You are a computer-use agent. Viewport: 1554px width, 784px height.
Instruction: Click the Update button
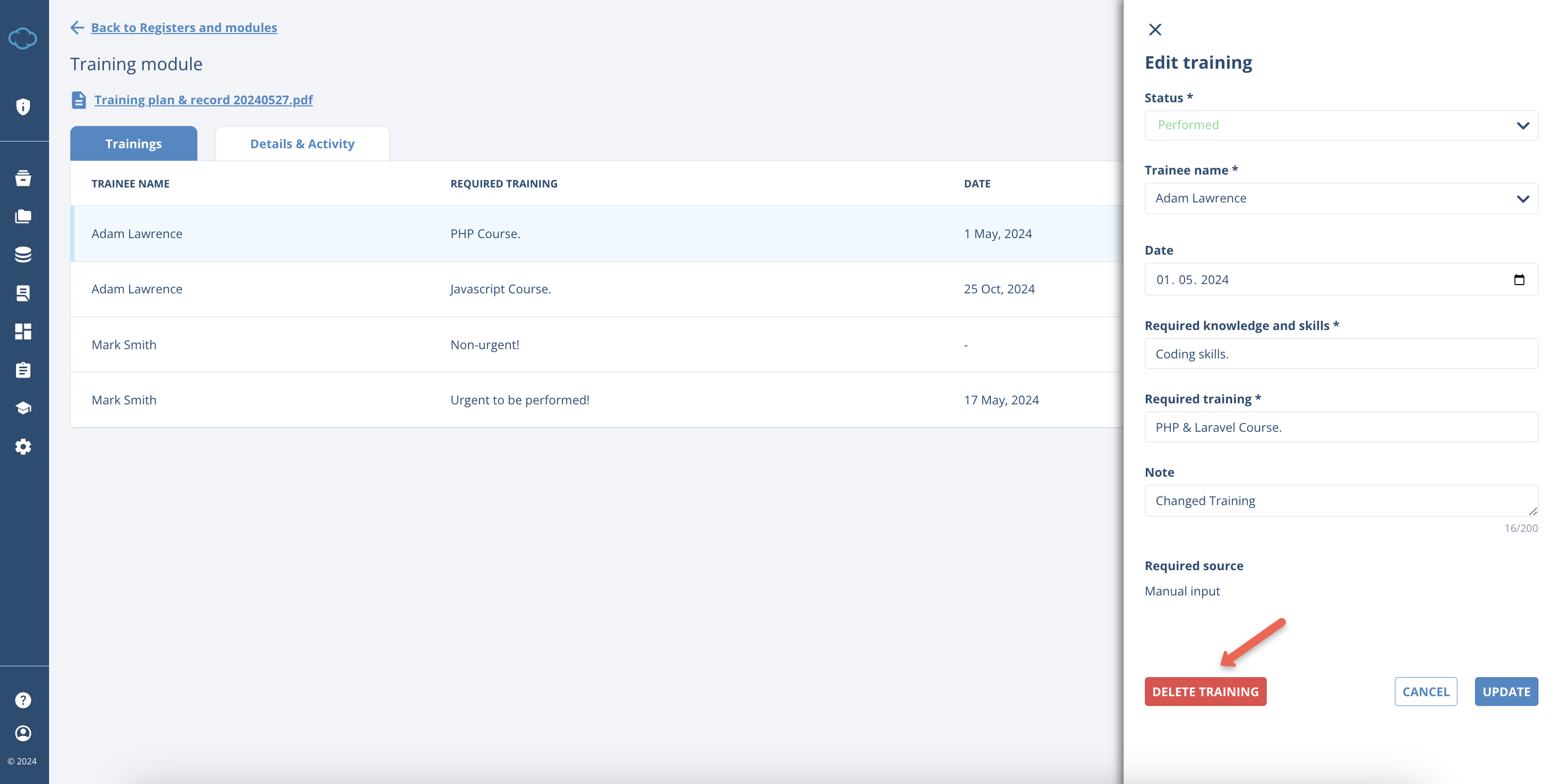click(1506, 692)
